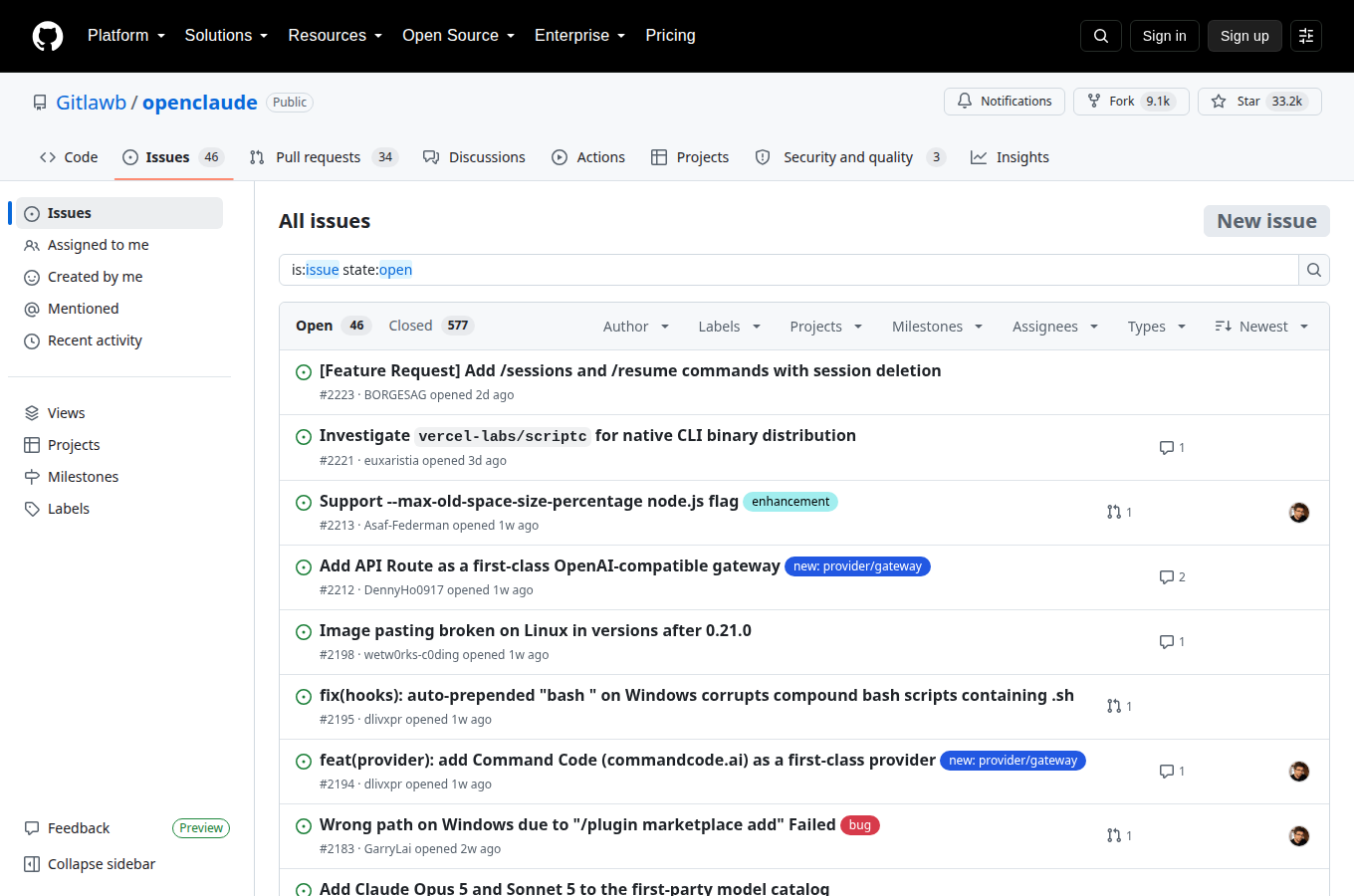The image size is (1354, 896).
Task: Go to the Code tab
Action: tap(69, 157)
